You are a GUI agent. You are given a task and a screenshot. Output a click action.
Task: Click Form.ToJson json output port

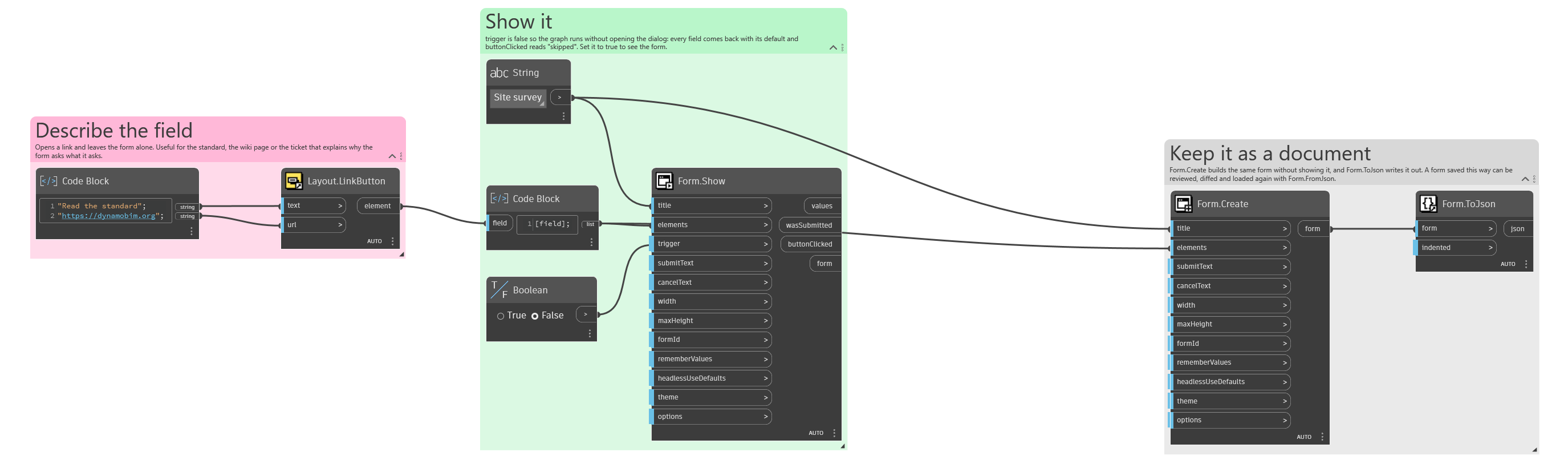tap(1518, 229)
